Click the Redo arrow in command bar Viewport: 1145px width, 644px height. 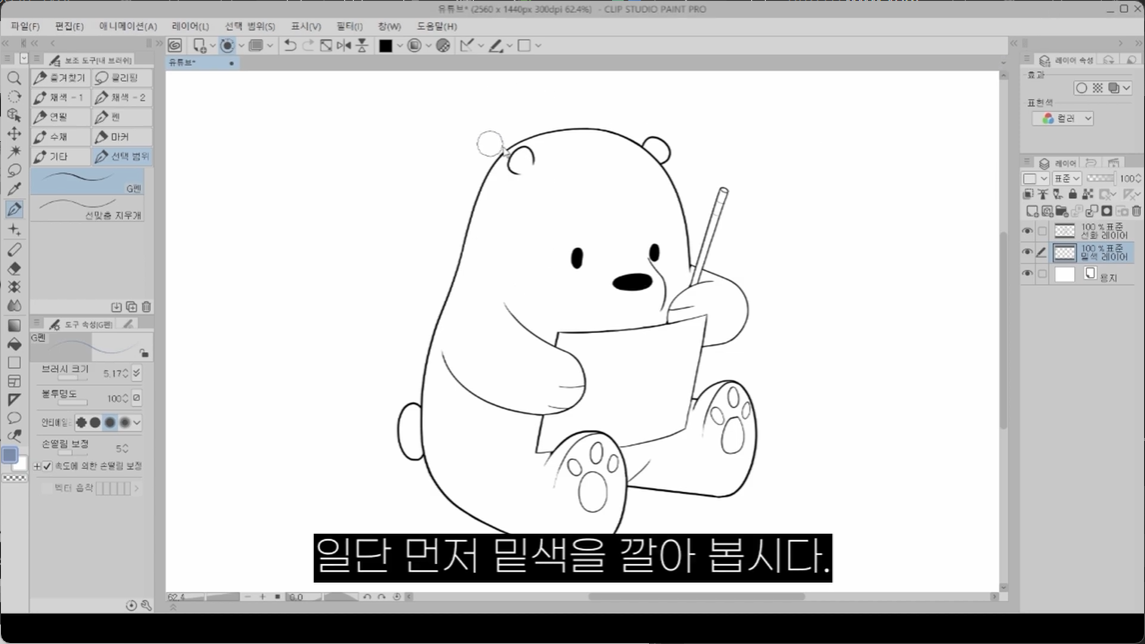tap(308, 45)
